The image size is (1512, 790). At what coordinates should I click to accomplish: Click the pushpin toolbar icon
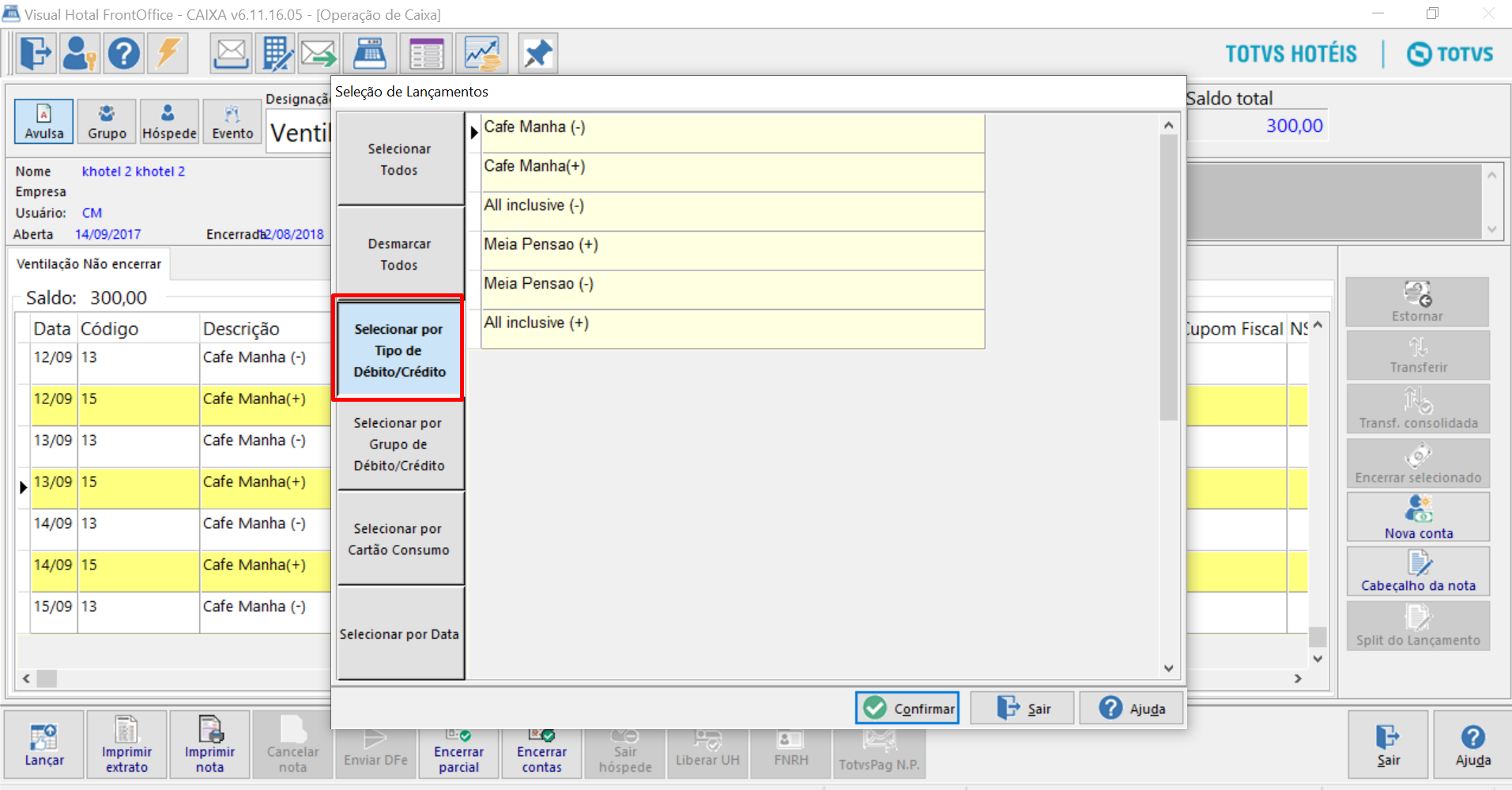(538, 54)
